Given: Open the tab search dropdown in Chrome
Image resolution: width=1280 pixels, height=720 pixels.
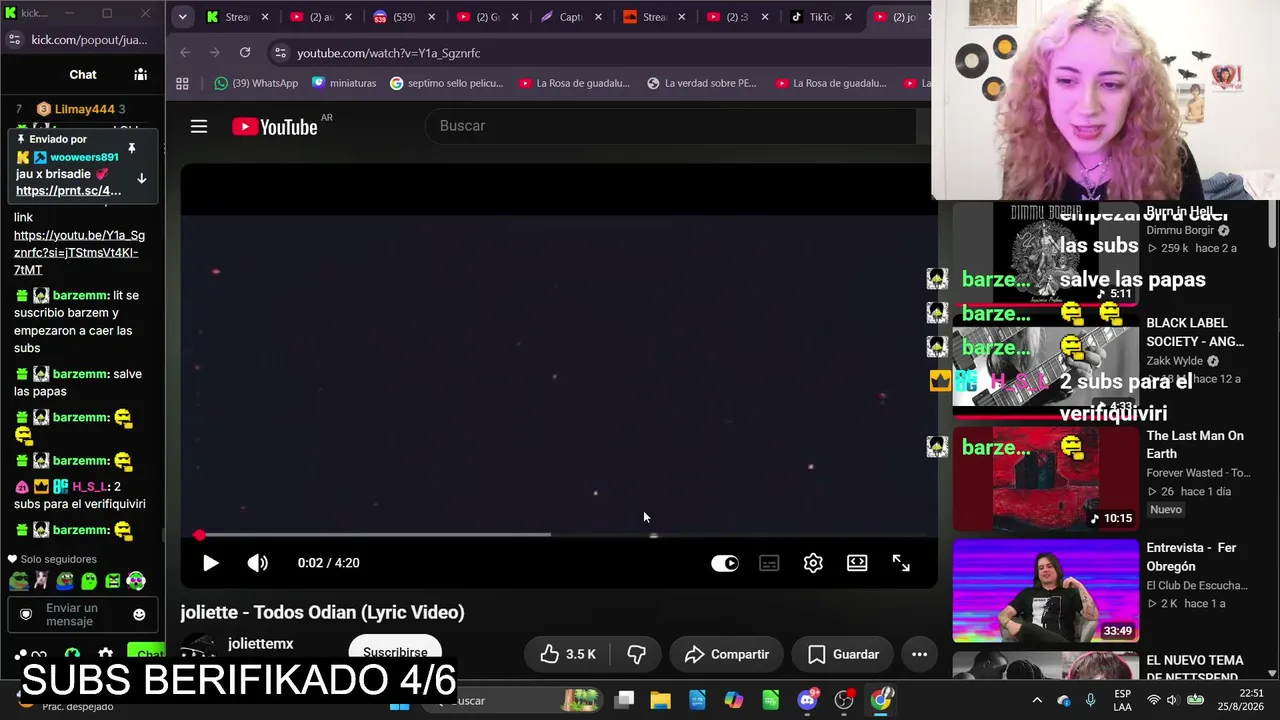Looking at the screenshot, I should pyautogui.click(x=182, y=17).
